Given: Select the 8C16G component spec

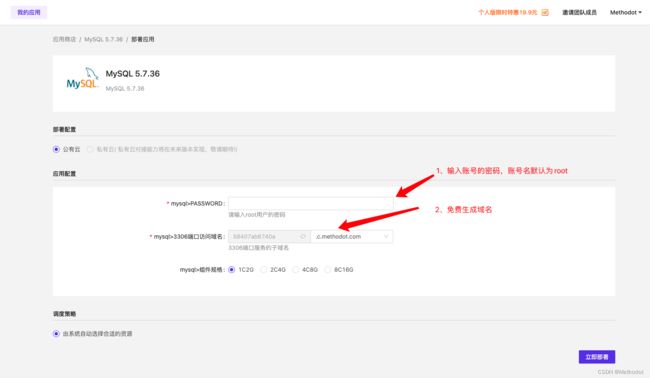Looking at the screenshot, I should click(x=327, y=270).
